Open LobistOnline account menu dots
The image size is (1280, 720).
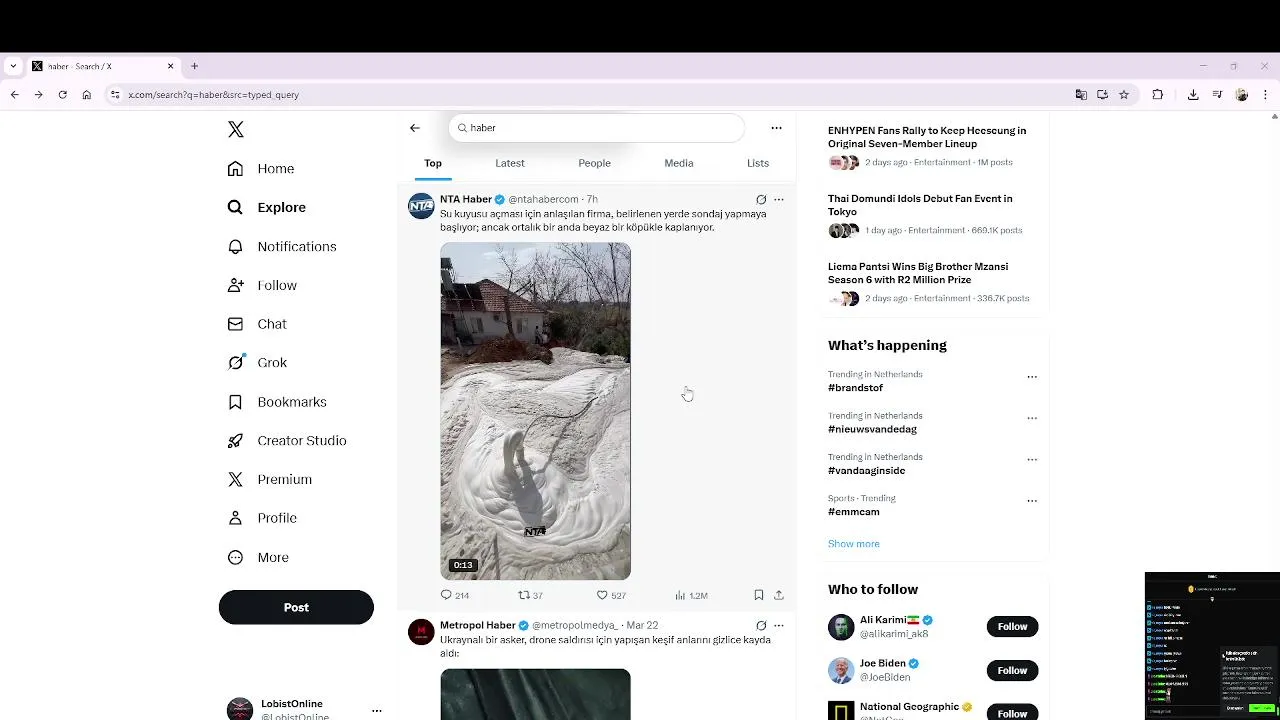coord(376,710)
